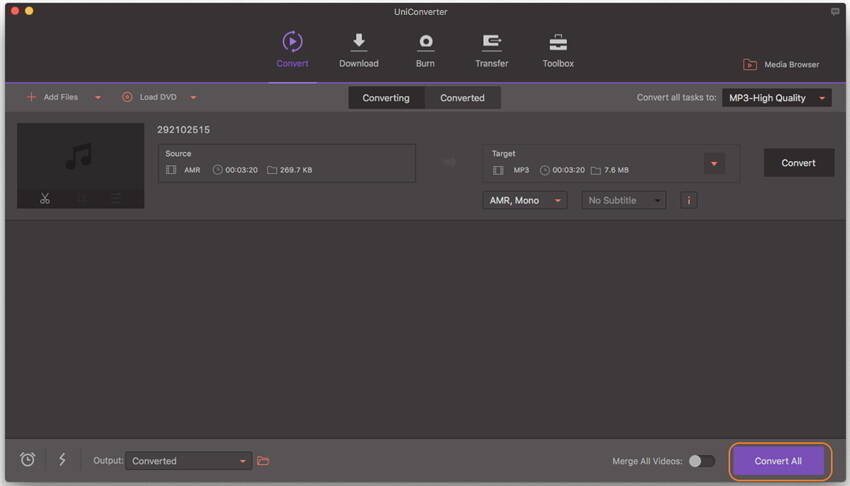Click the Convert all tasks to label
This screenshot has height=486, width=850.
pos(676,98)
